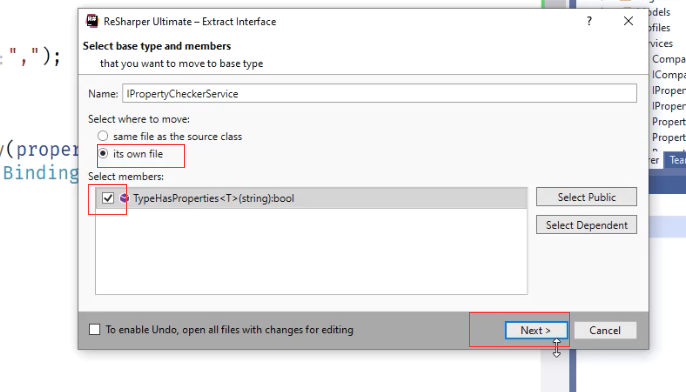Close the Extract Interface dialog
The height and width of the screenshot is (392, 686).
click(628, 21)
